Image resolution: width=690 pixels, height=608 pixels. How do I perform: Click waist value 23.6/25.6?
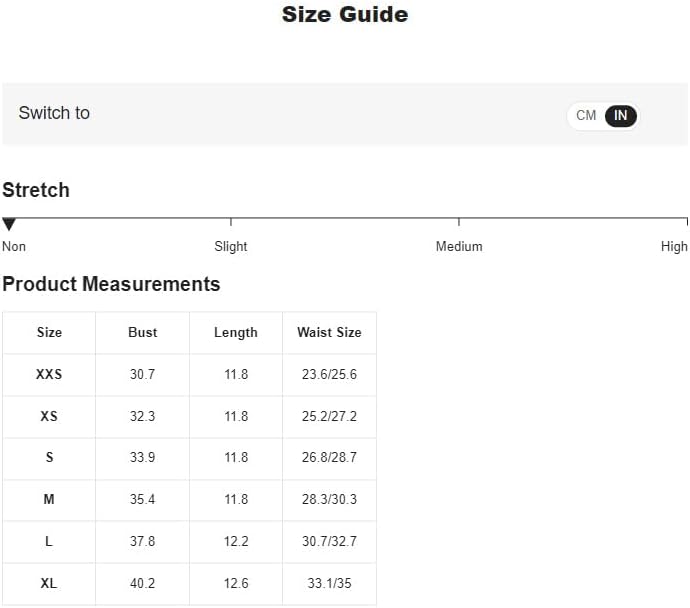coord(329,374)
